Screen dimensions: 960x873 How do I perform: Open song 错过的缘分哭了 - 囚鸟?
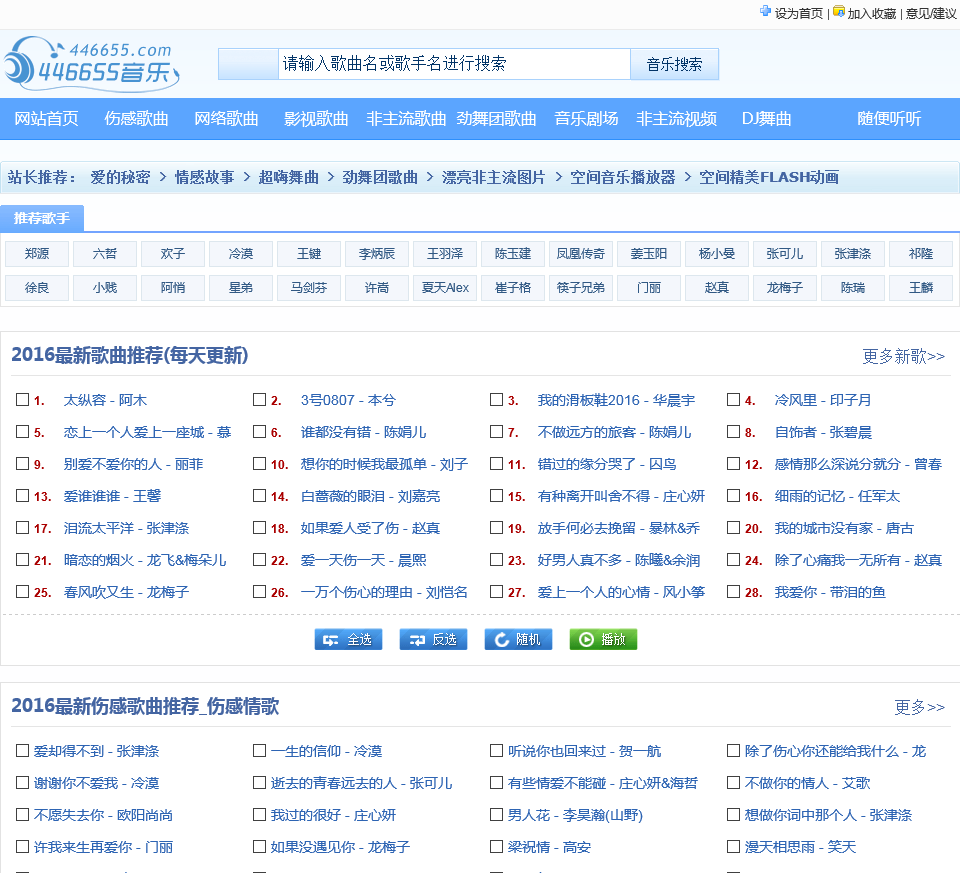[607, 464]
